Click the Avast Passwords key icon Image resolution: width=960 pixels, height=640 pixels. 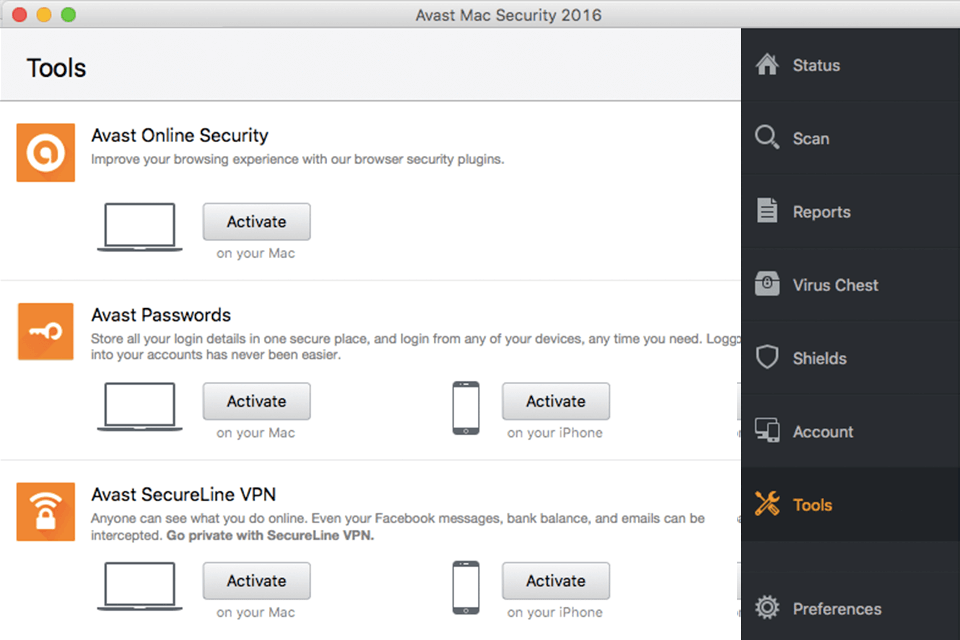point(46,332)
